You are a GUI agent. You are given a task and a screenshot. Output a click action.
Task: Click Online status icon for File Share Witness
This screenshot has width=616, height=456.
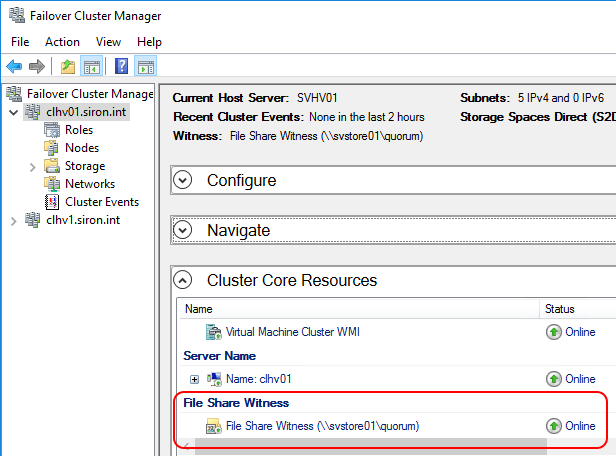coord(554,426)
